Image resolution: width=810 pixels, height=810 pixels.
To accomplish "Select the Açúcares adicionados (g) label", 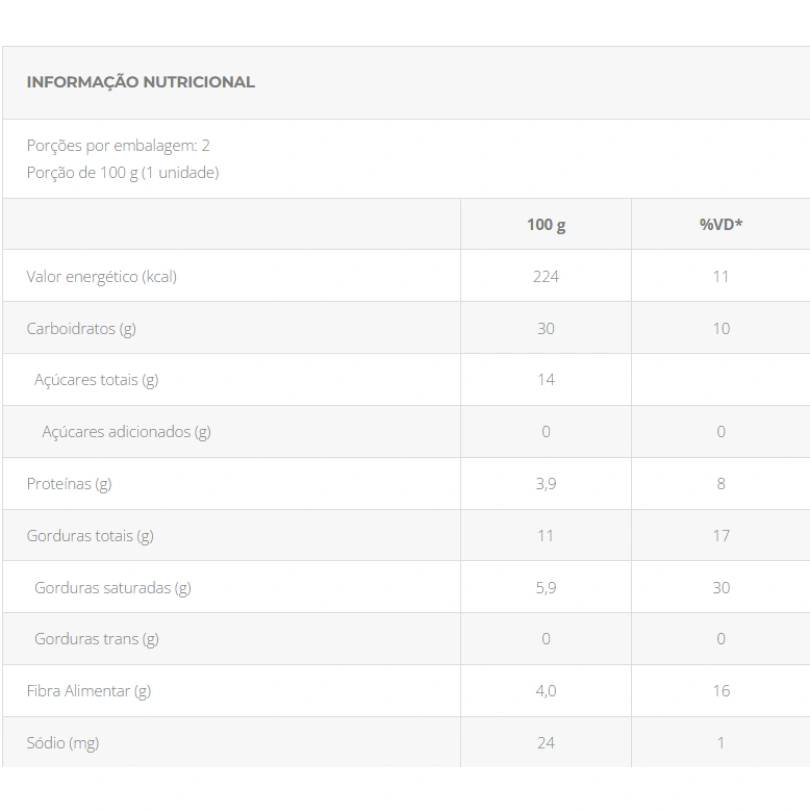I will [x=127, y=432].
